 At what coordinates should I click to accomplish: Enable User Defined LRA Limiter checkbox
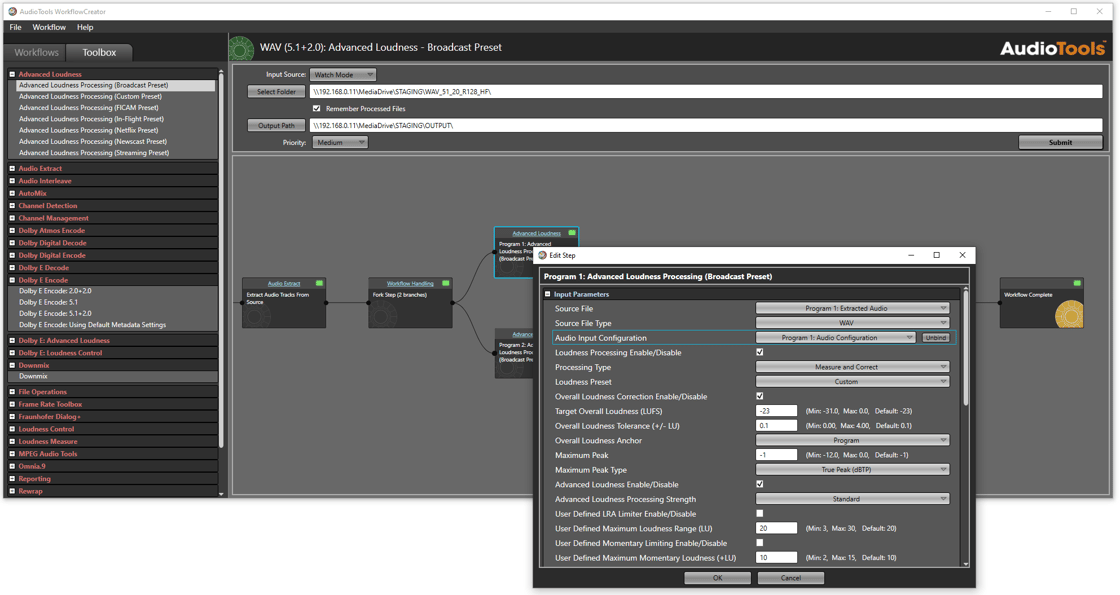point(760,514)
